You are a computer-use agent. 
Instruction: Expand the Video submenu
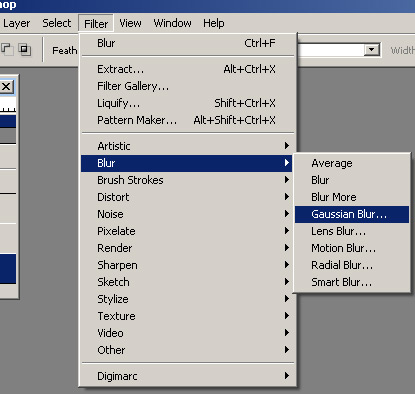187,333
